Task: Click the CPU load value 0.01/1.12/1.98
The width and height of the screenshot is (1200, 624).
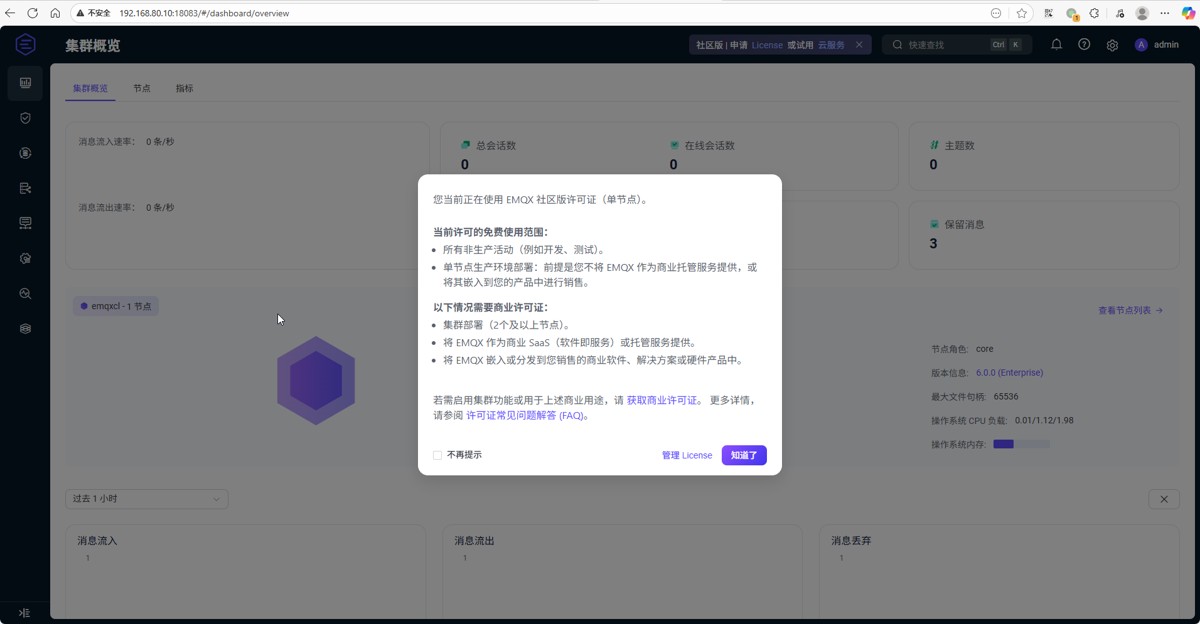Action: click(x=1044, y=420)
